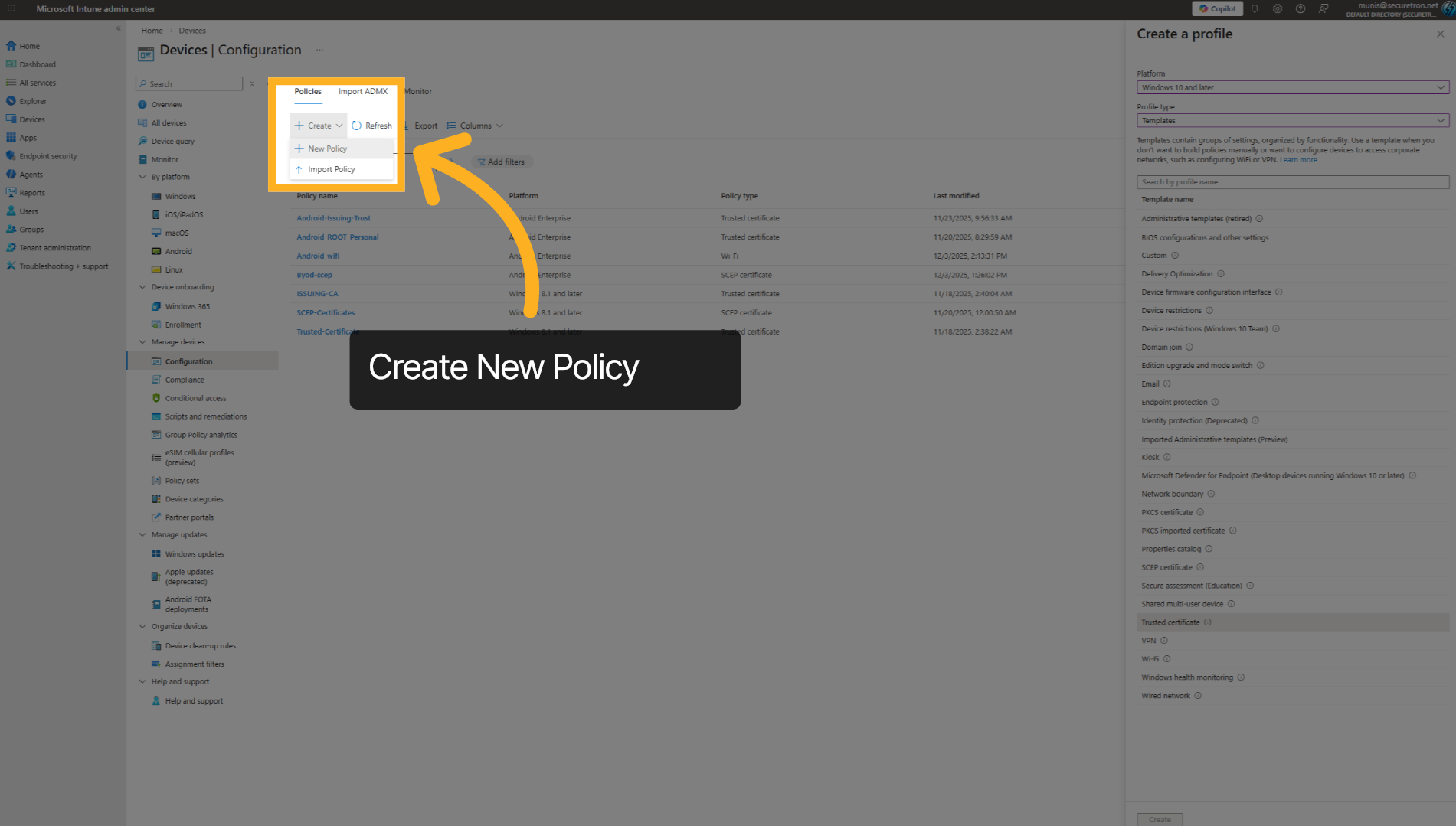This screenshot has width=1456, height=826.
Task: Open the help question mark menu
Action: [1300, 8]
